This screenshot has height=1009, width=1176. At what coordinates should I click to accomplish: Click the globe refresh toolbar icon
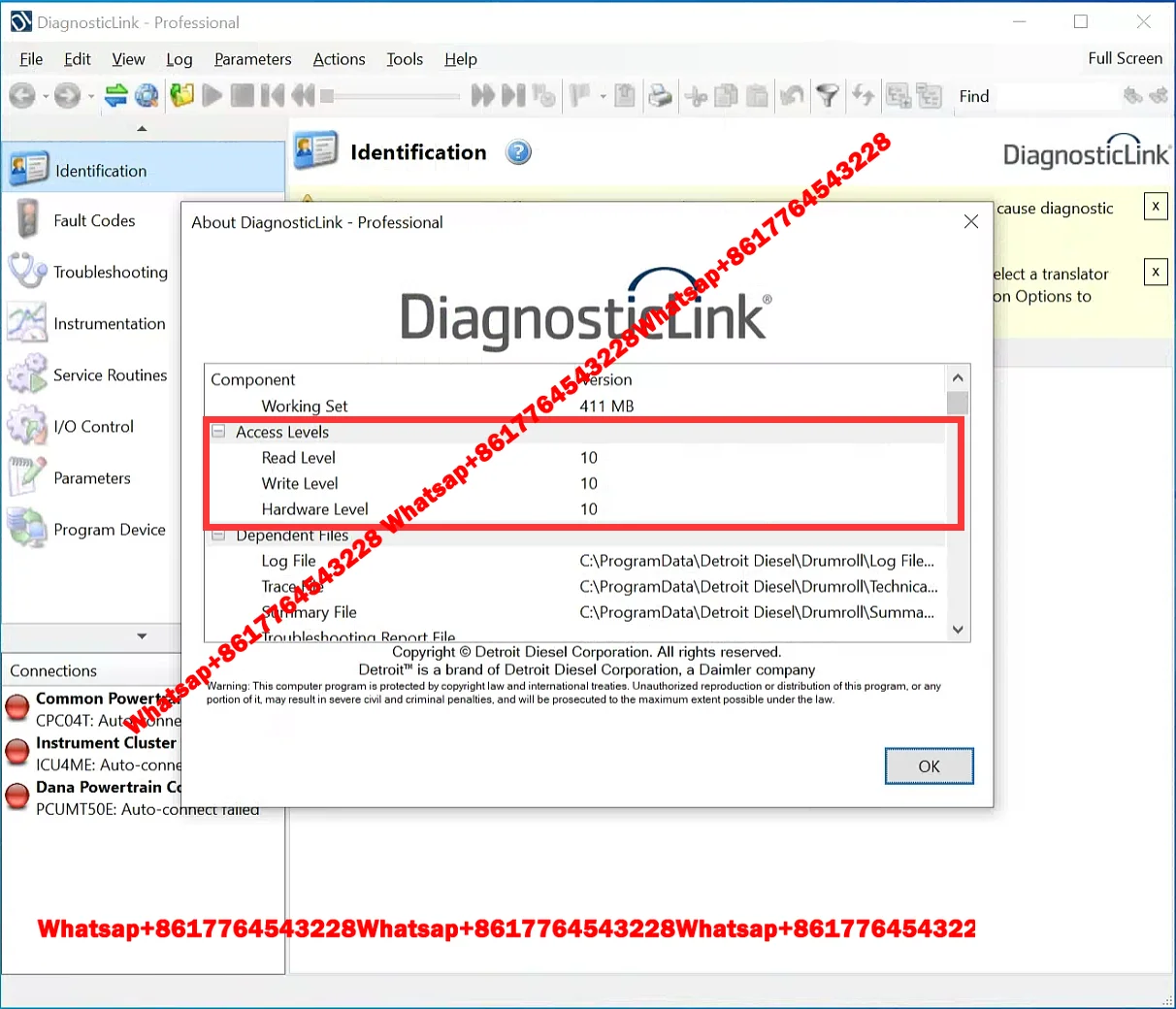click(x=147, y=95)
